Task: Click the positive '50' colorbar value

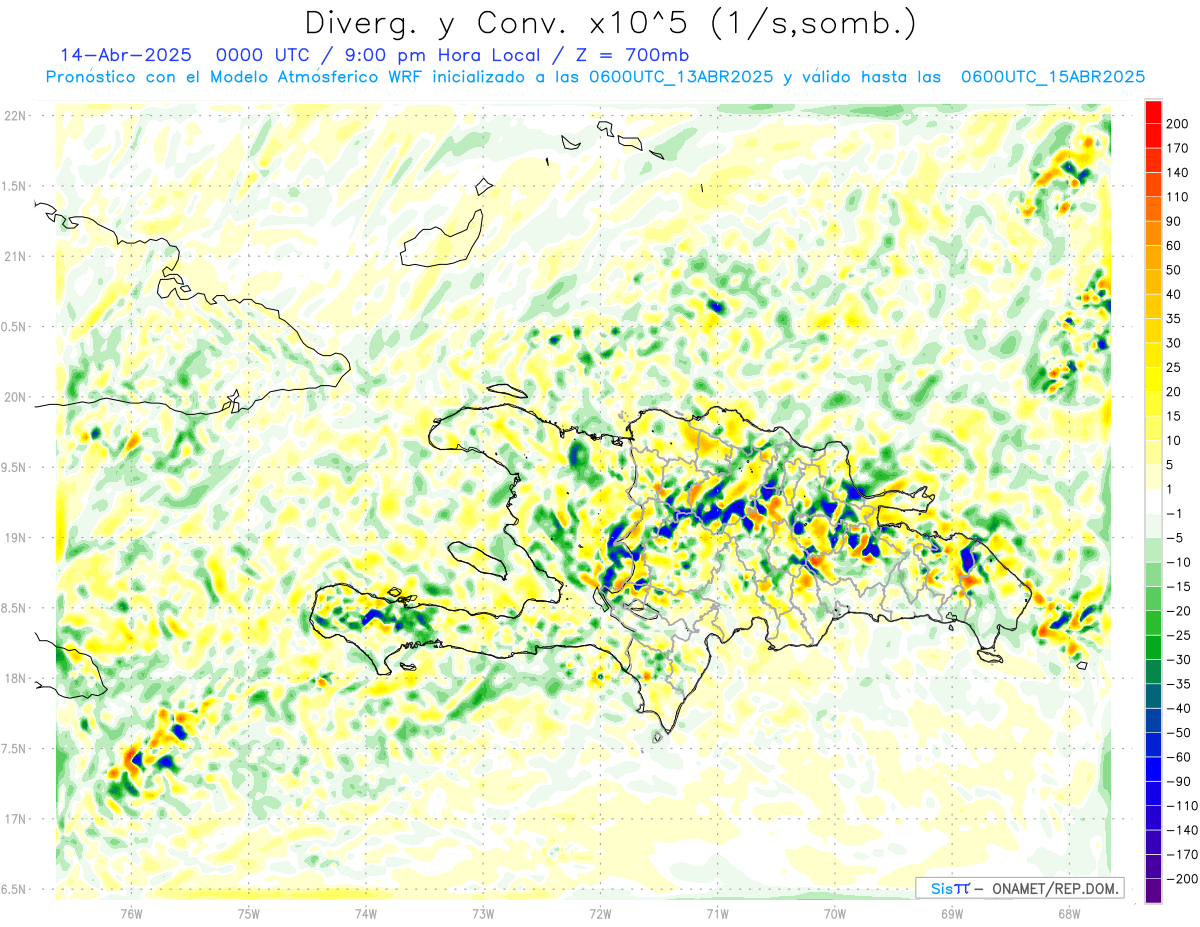Action: pos(1175,270)
